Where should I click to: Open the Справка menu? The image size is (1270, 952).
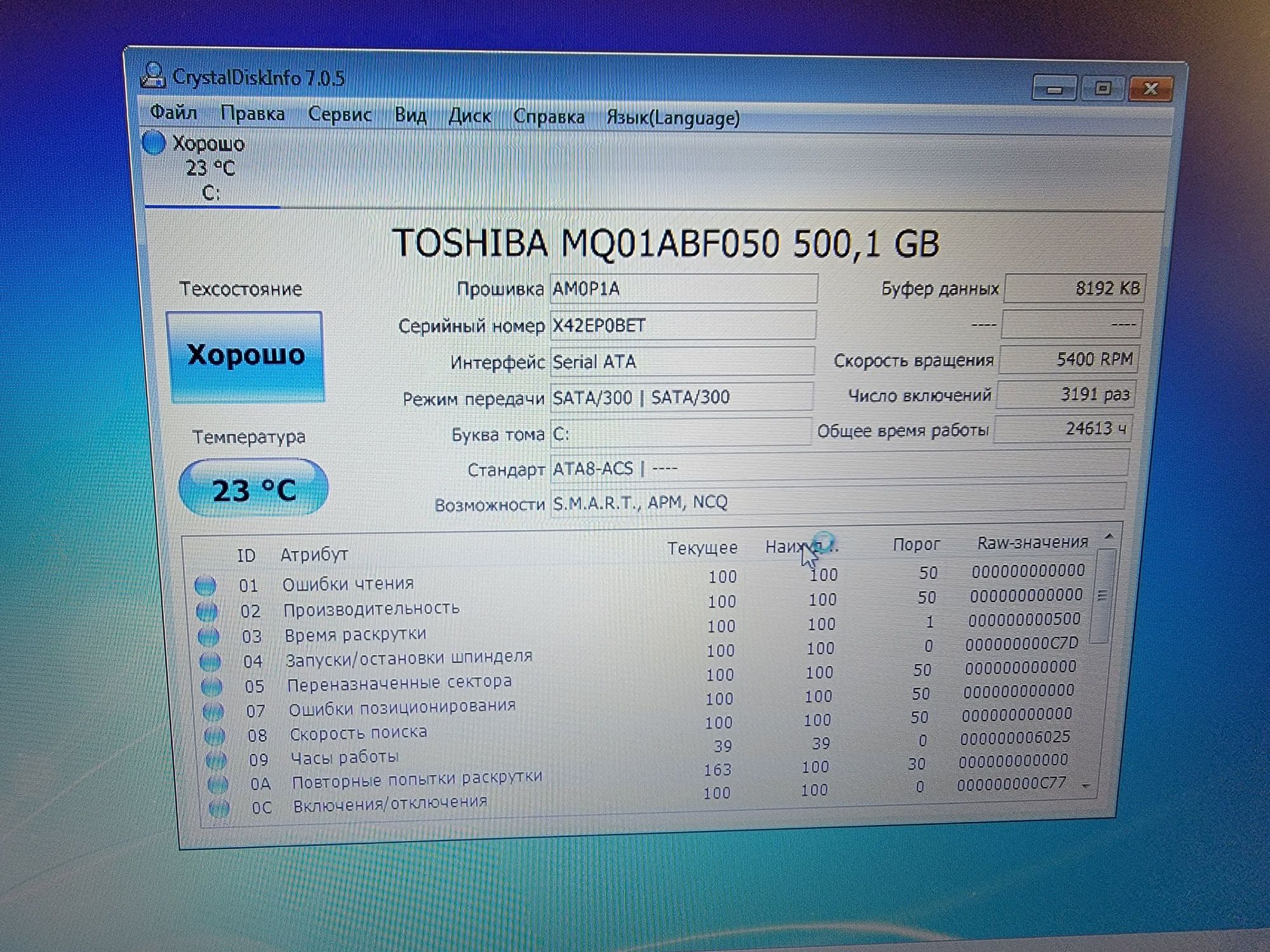click(x=549, y=117)
